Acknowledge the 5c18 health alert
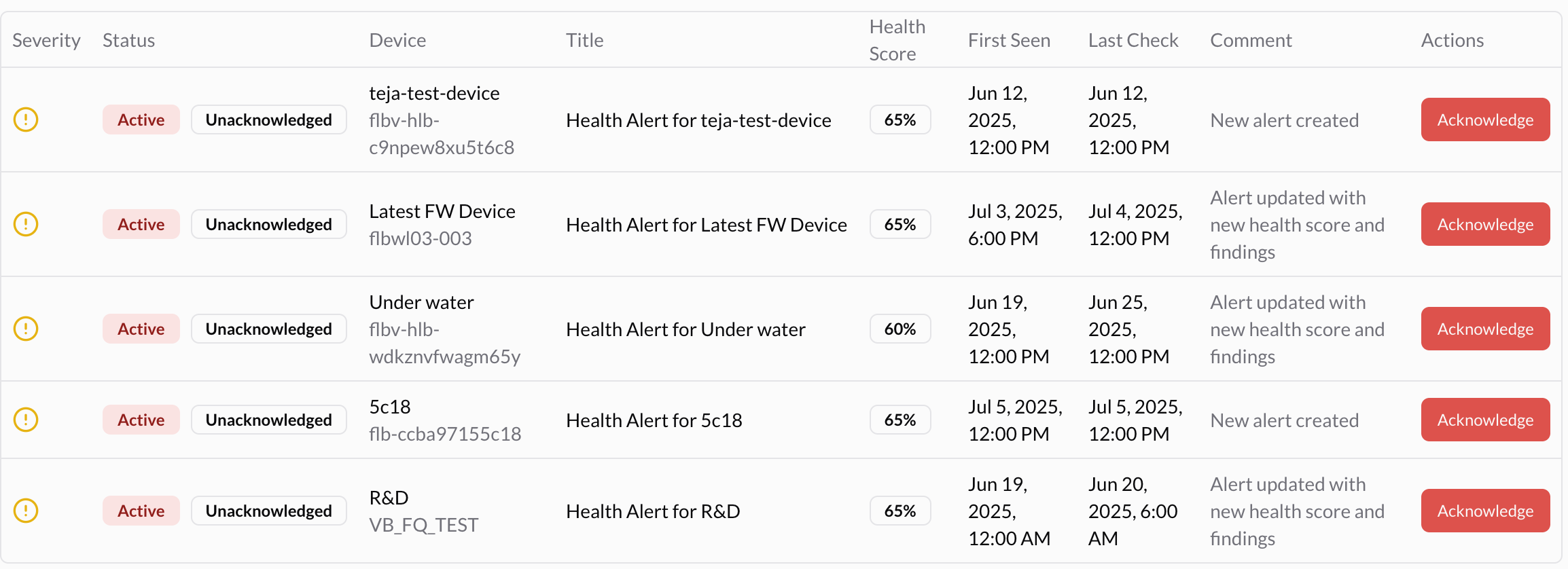 pyautogui.click(x=1485, y=420)
